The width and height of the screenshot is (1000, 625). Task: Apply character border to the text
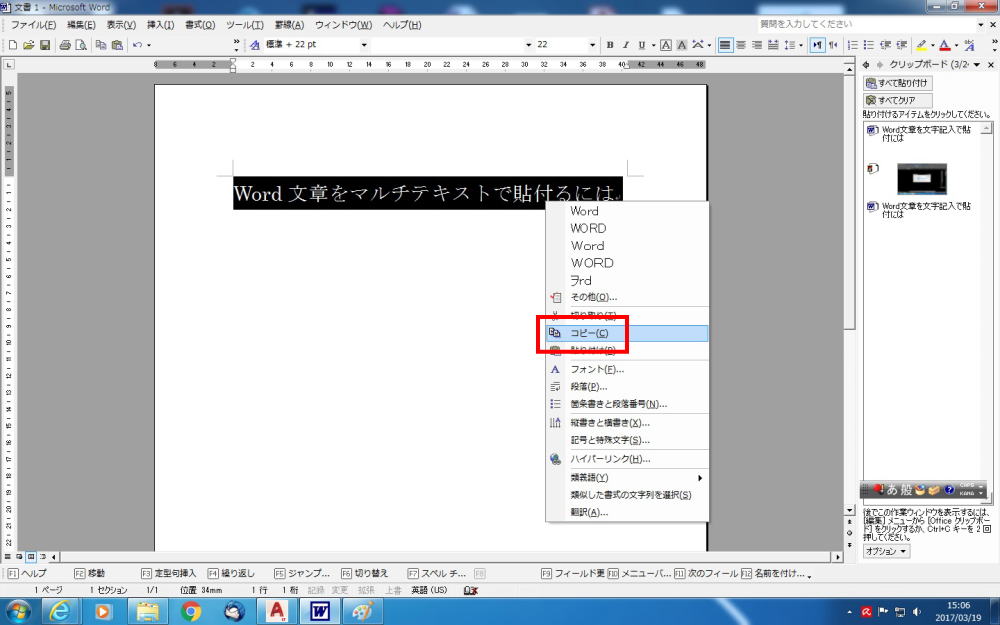[x=666, y=45]
